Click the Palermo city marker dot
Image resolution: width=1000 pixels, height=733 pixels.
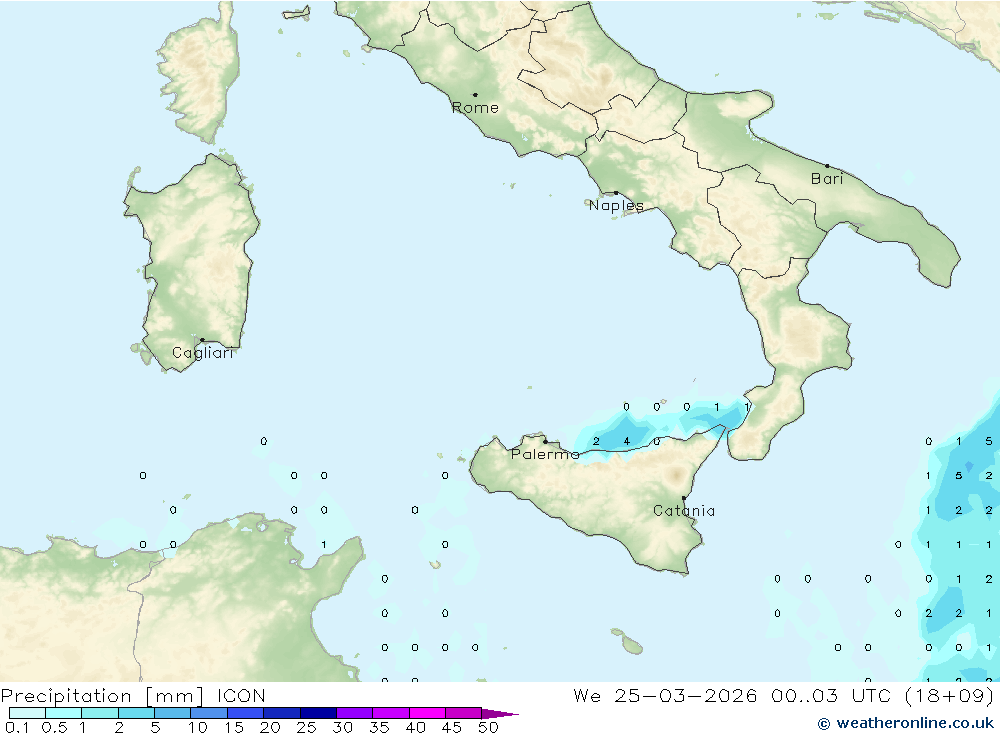point(545,441)
